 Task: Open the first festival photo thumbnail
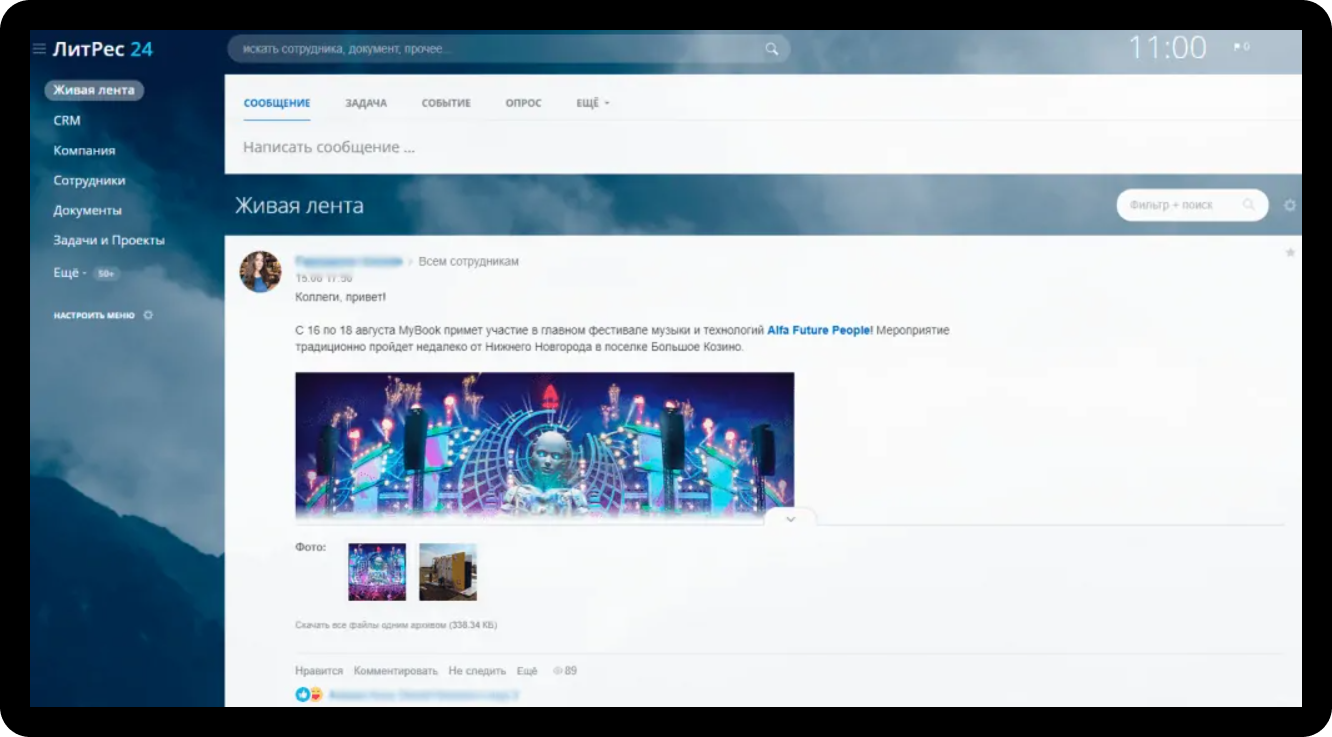point(377,572)
